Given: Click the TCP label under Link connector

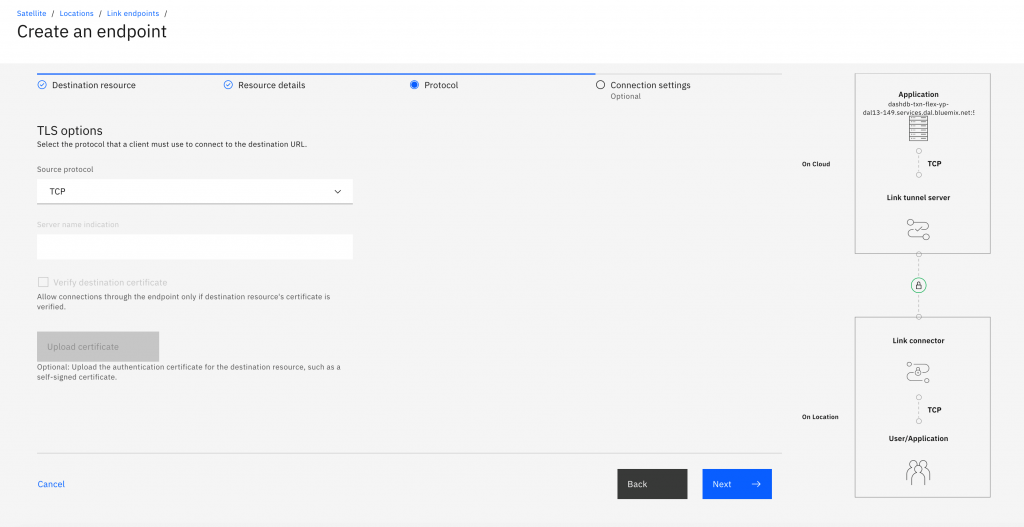Looking at the screenshot, I should pos(935,410).
